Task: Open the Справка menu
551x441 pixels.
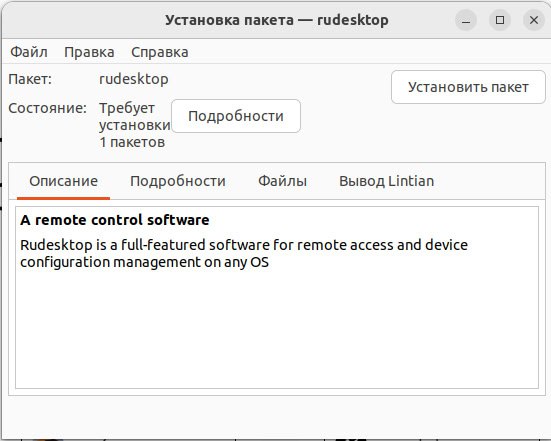Action: 160,52
